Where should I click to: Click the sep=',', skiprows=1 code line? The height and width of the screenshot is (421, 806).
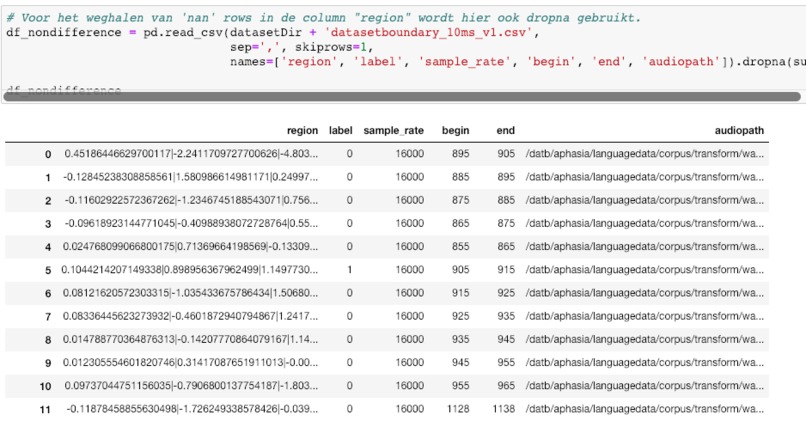(301, 47)
